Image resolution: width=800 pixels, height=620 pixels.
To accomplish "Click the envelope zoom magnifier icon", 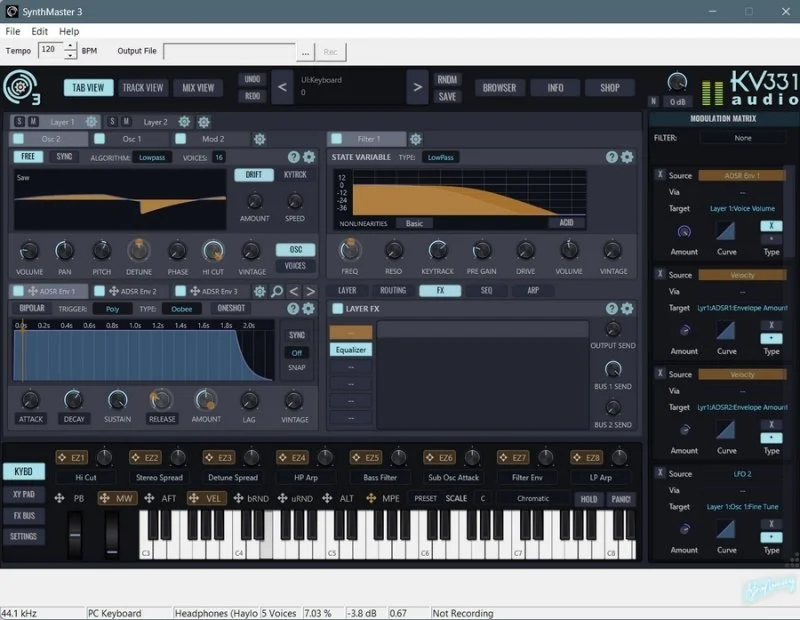I will click(277, 291).
